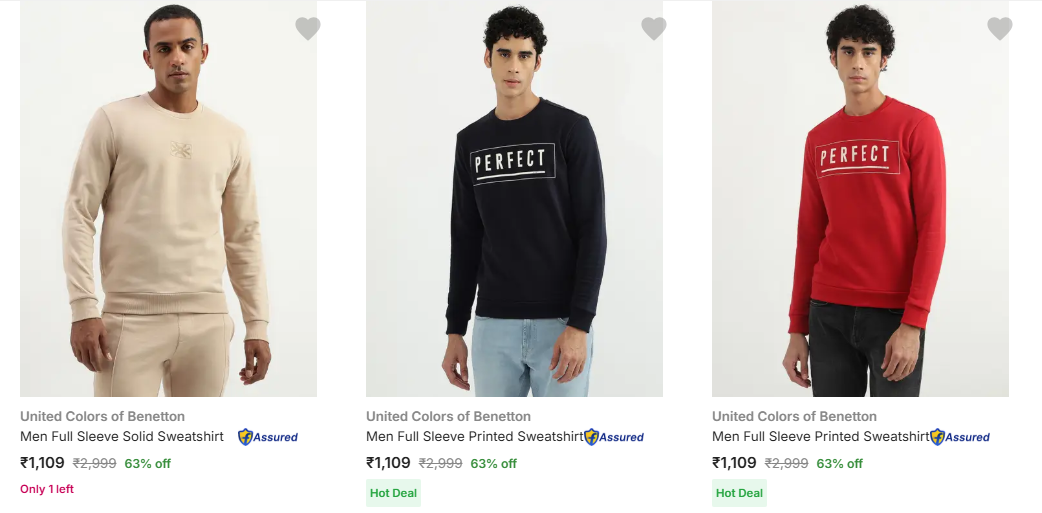Wishlist the beige solid sweatshirt via heart
Viewport: 1042px width, 513px height.
pos(308,29)
